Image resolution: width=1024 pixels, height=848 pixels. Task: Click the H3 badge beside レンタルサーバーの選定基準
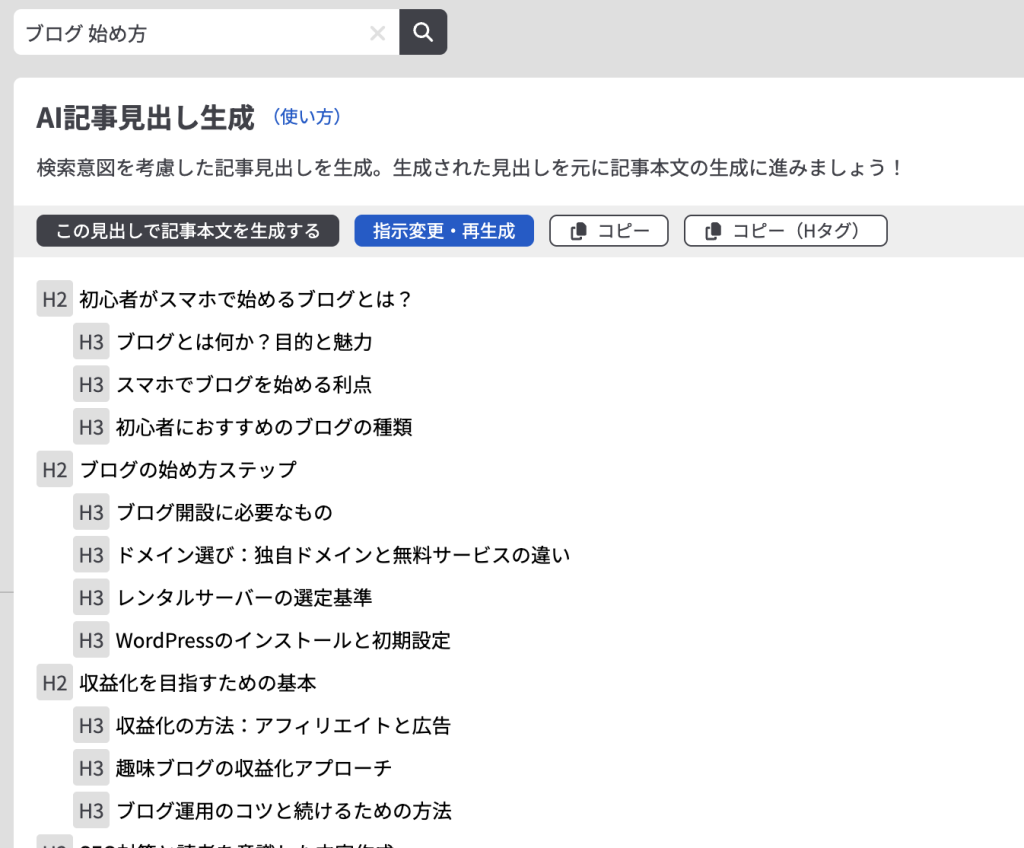point(91,598)
